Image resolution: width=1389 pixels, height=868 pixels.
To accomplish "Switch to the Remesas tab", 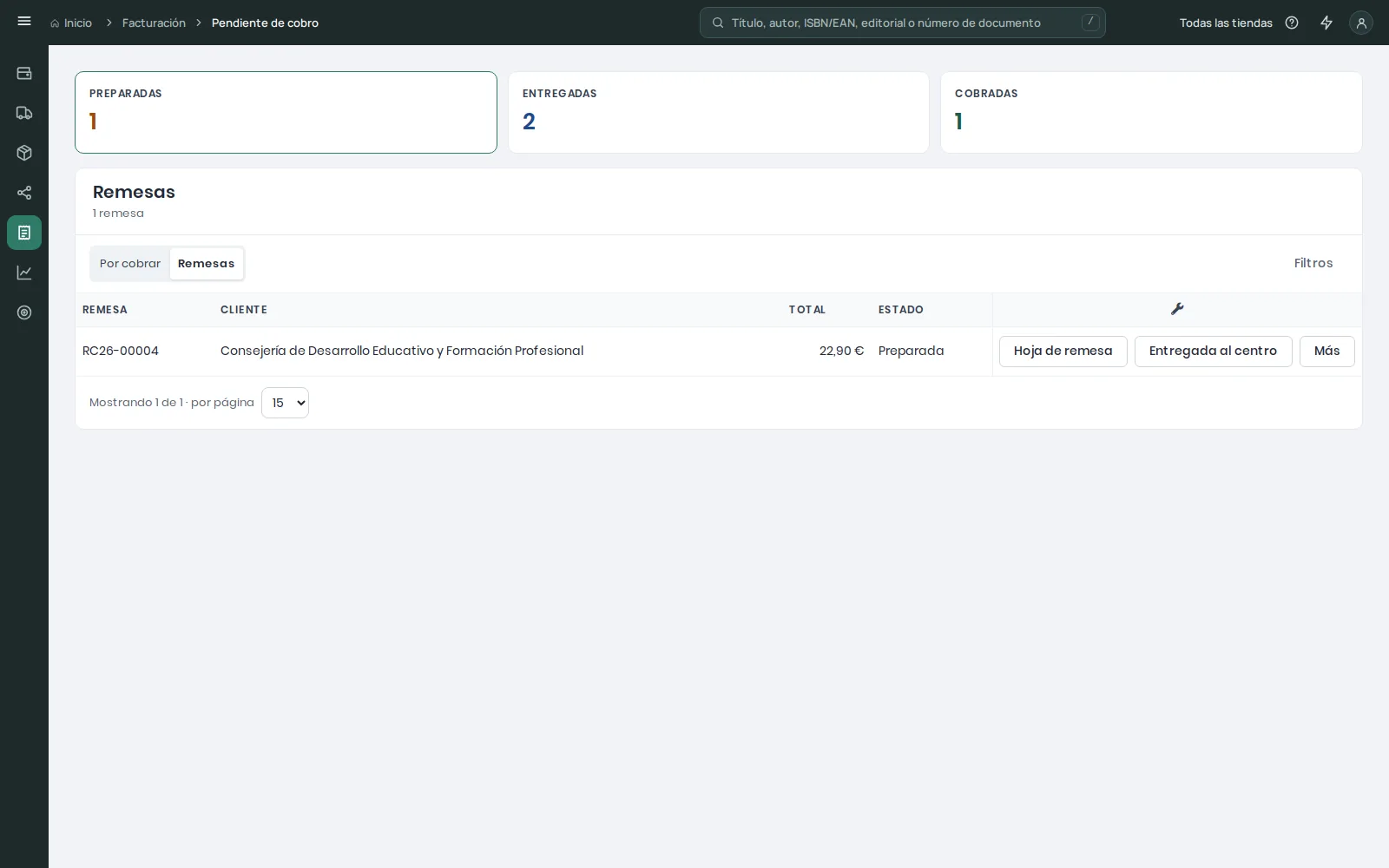I will [x=207, y=264].
